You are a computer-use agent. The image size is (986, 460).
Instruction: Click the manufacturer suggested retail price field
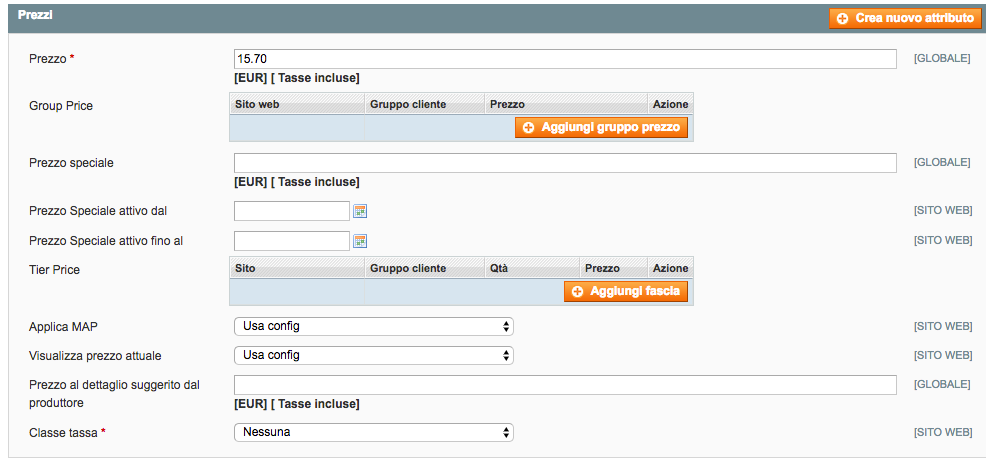pyautogui.click(x=564, y=385)
